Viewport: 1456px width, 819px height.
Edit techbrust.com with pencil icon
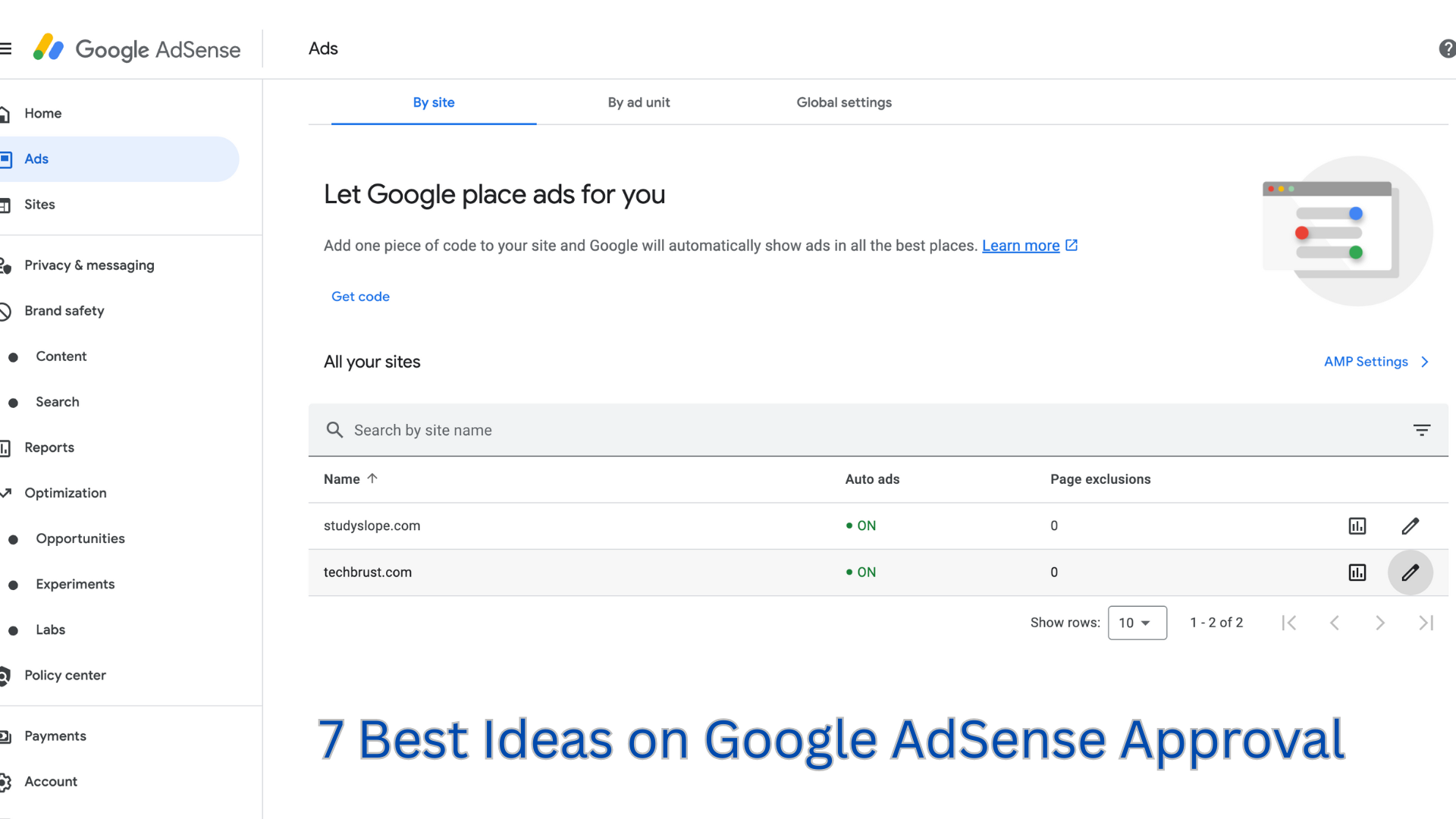pyautogui.click(x=1410, y=573)
